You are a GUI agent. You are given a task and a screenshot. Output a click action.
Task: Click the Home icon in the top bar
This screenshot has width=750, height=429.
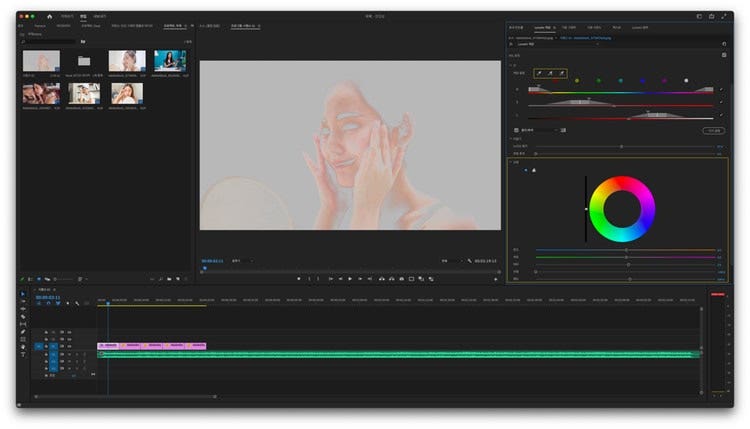(x=49, y=16)
